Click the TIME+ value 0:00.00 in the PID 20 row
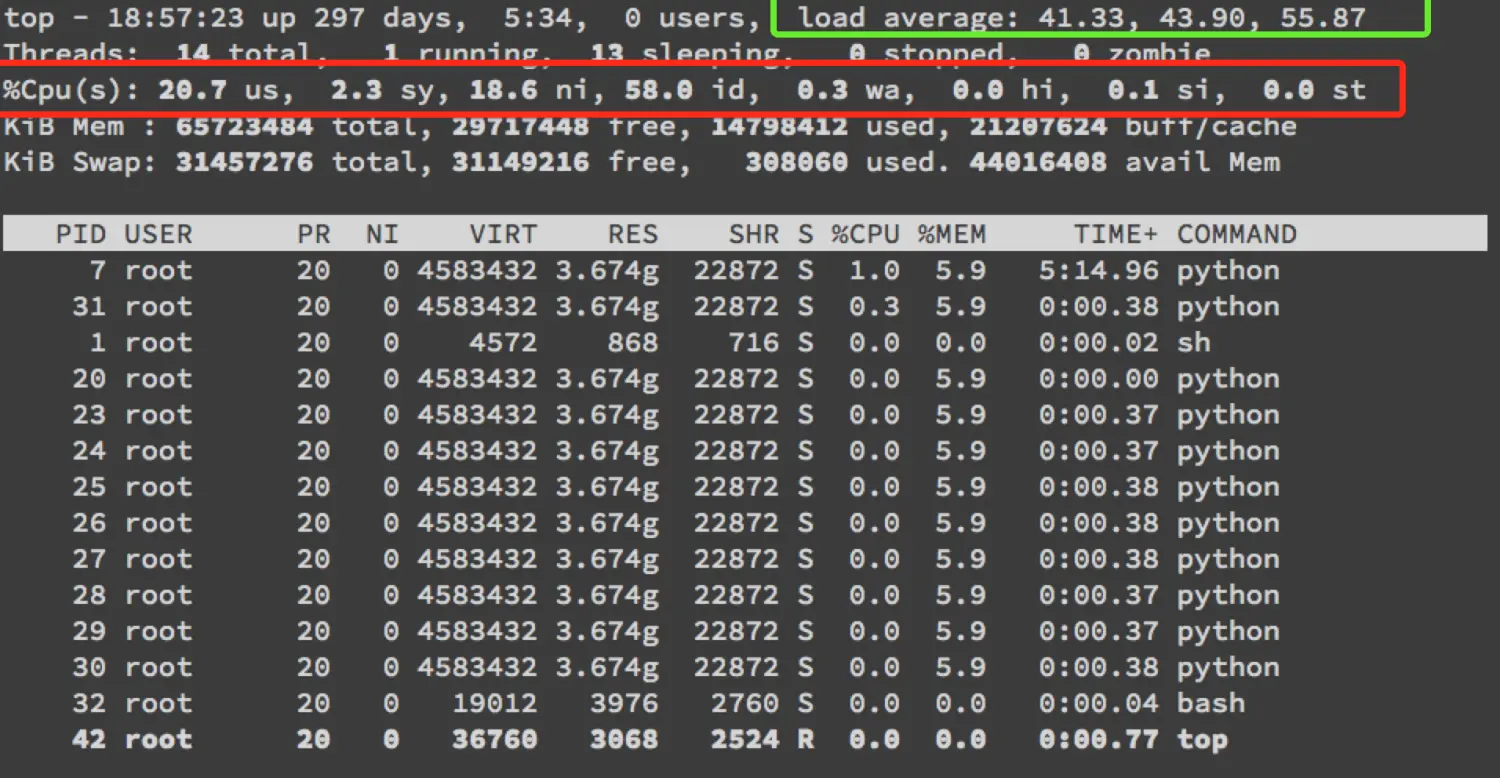The height and width of the screenshot is (778, 1500). (x=1099, y=378)
